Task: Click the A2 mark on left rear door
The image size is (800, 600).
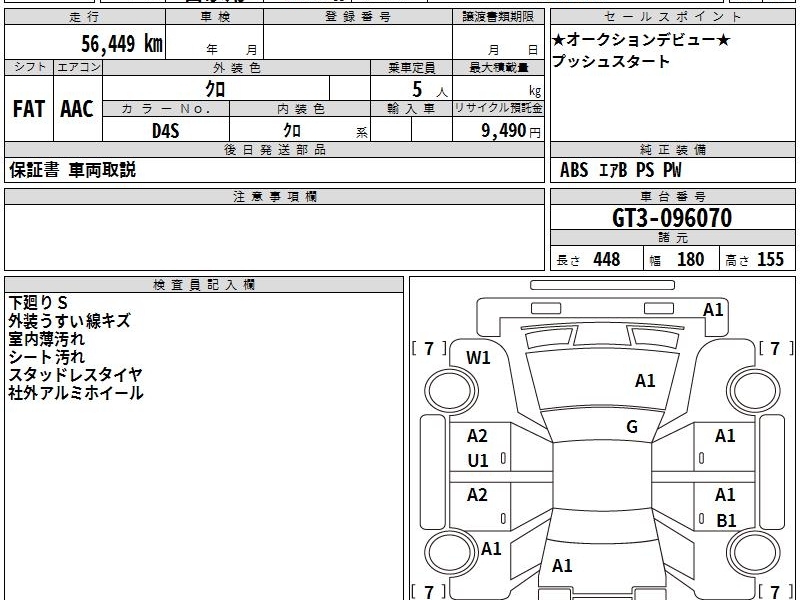Action: click(478, 494)
